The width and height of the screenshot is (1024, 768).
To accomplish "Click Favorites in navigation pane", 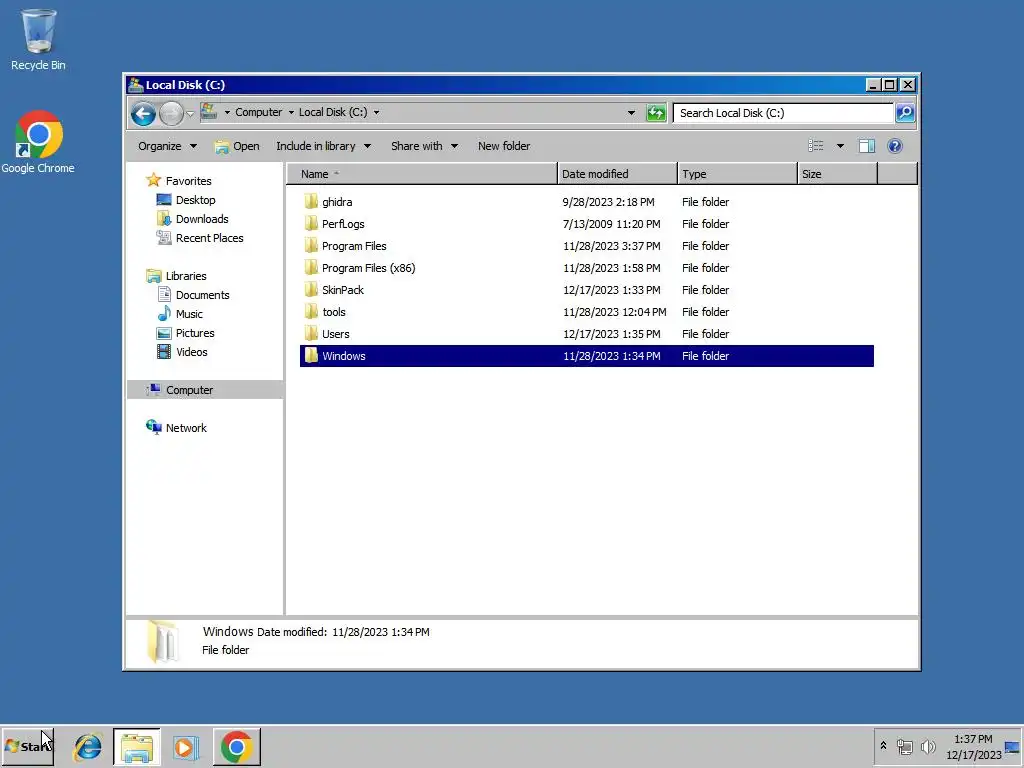I will tap(188, 181).
